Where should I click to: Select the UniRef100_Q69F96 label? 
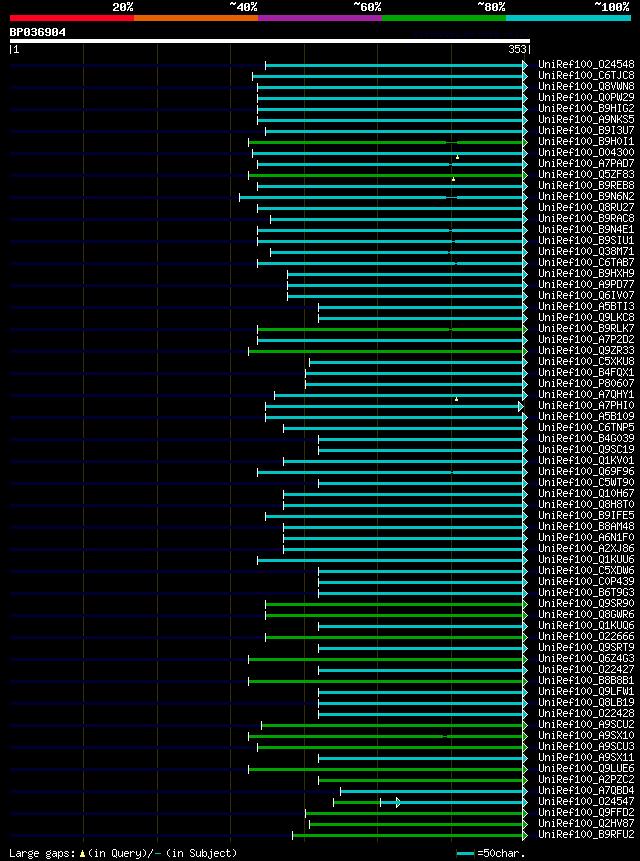(x=586, y=471)
